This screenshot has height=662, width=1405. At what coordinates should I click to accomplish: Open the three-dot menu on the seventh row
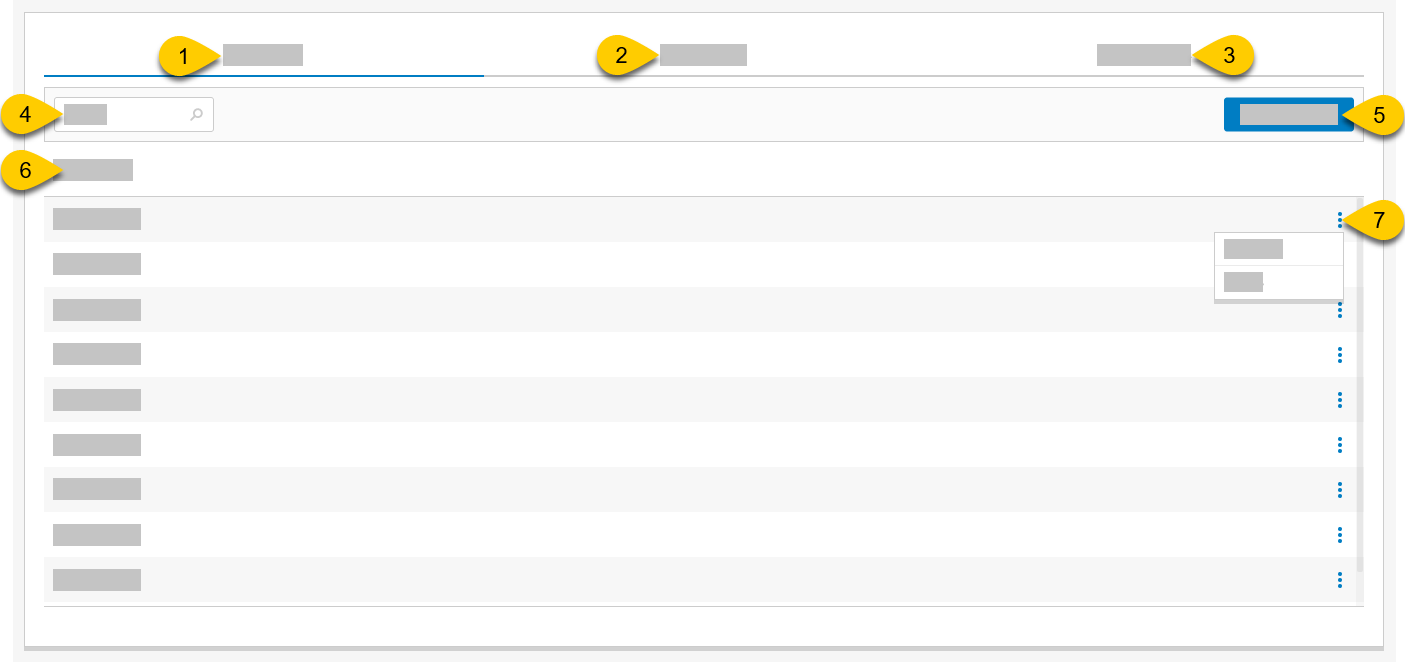point(1339,489)
